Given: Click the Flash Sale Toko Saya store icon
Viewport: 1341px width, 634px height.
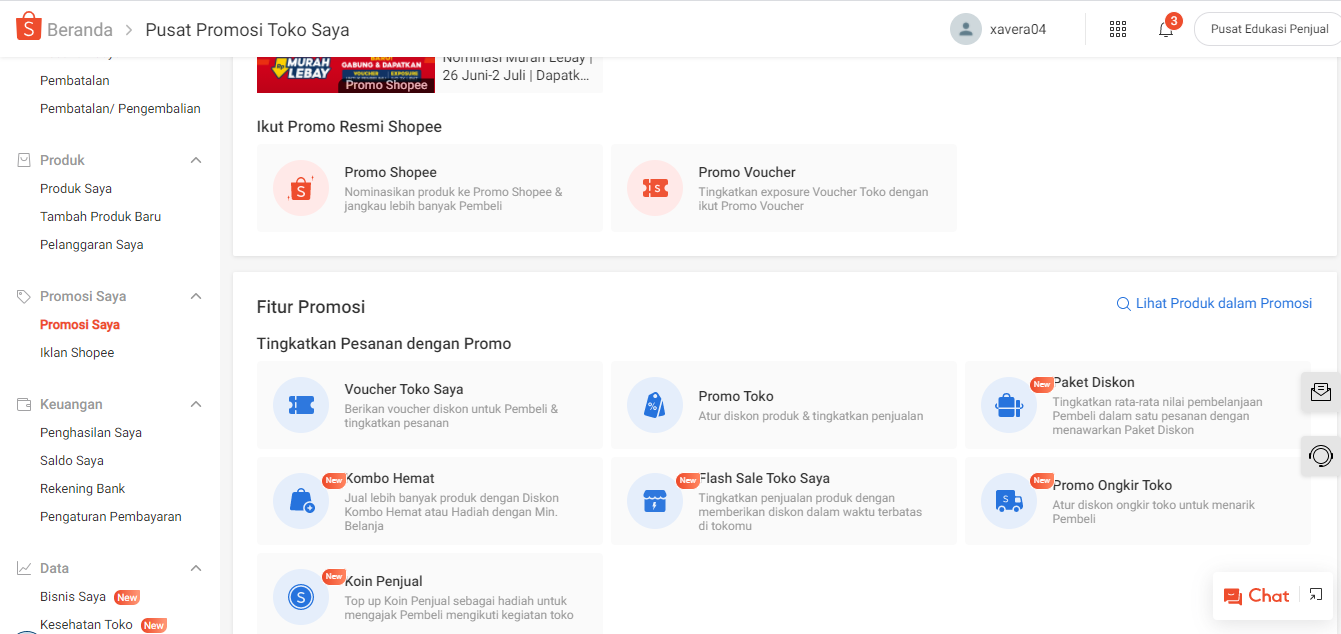Looking at the screenshot, I should tap(655, 501).
